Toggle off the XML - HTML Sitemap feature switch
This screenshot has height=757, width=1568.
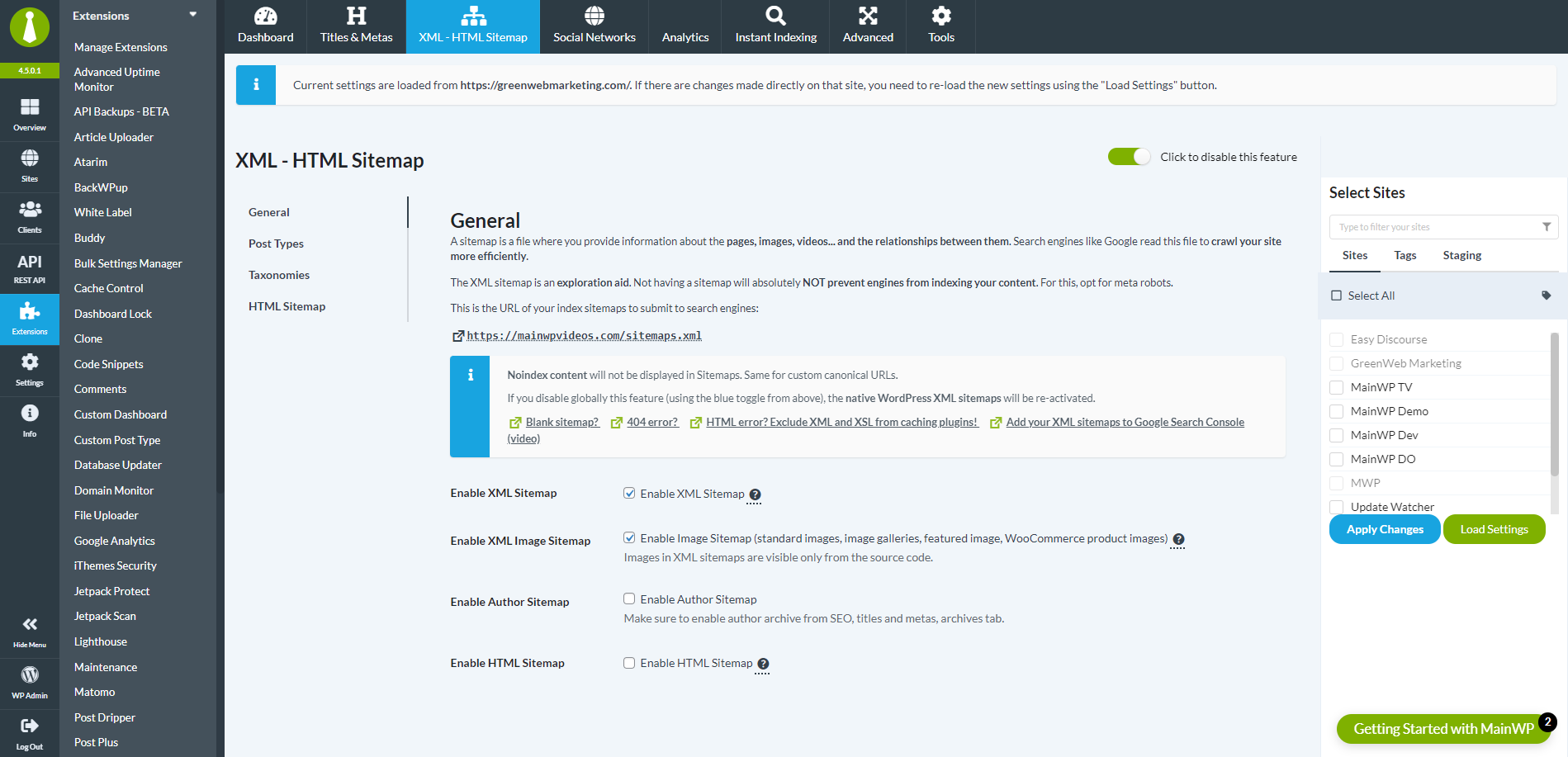coord(1129,157)
